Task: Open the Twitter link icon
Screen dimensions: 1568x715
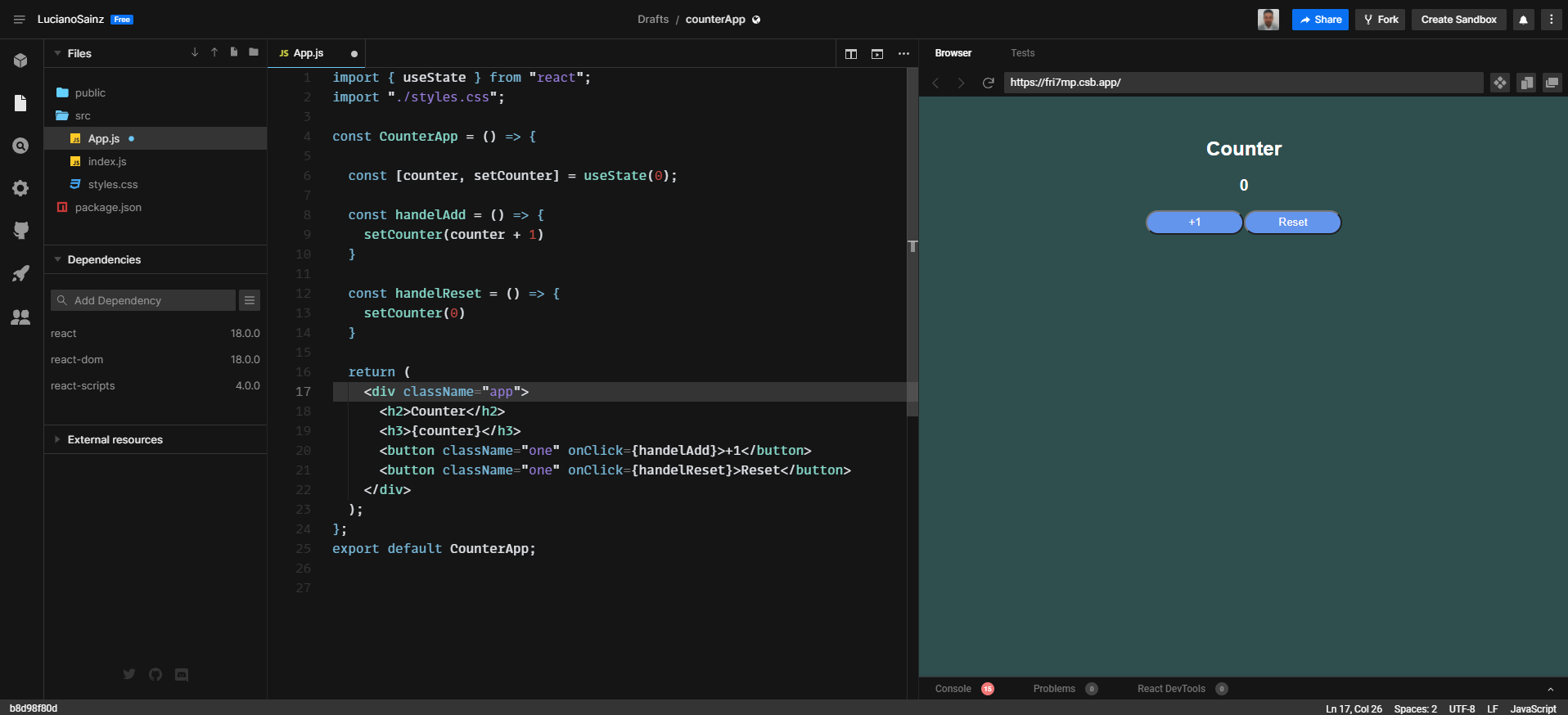Action: pyautogui.click(x=129, y=674)
